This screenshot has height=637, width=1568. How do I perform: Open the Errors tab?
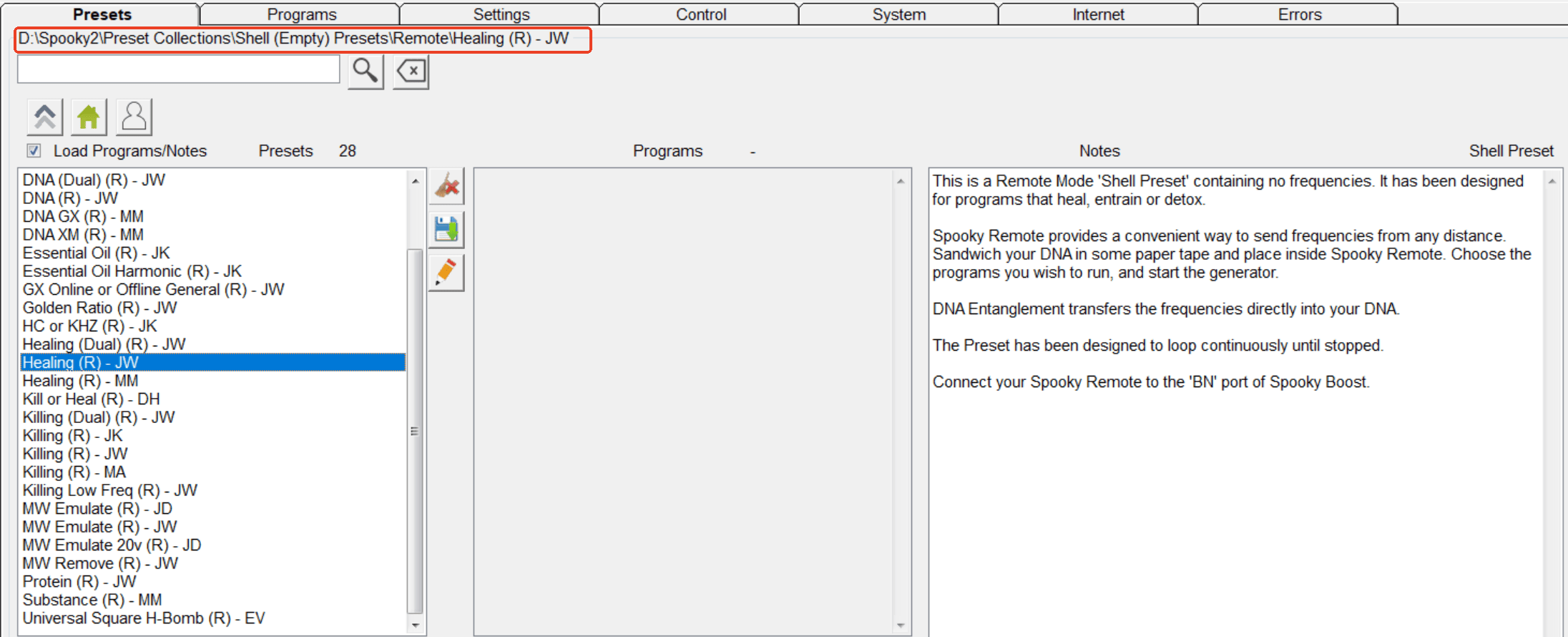click(x=1299, y=14)
